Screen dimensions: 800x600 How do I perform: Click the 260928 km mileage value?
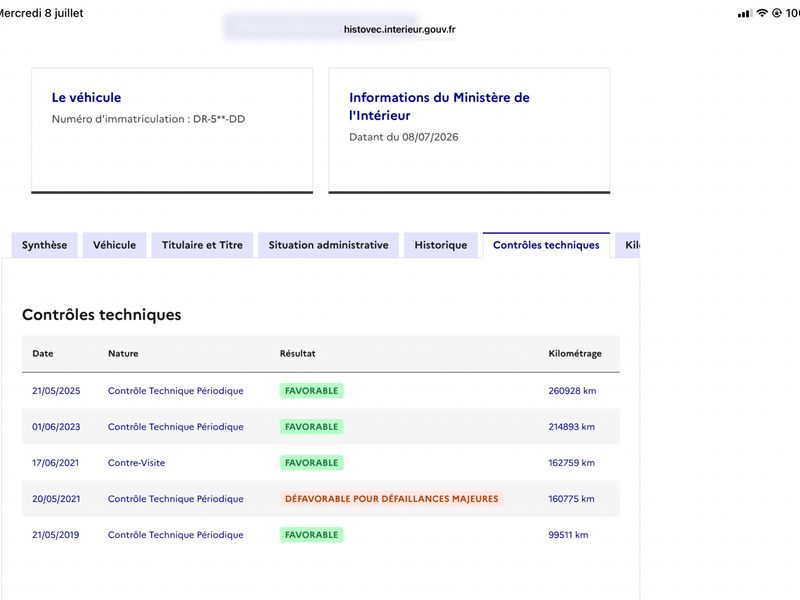point(572,391)
